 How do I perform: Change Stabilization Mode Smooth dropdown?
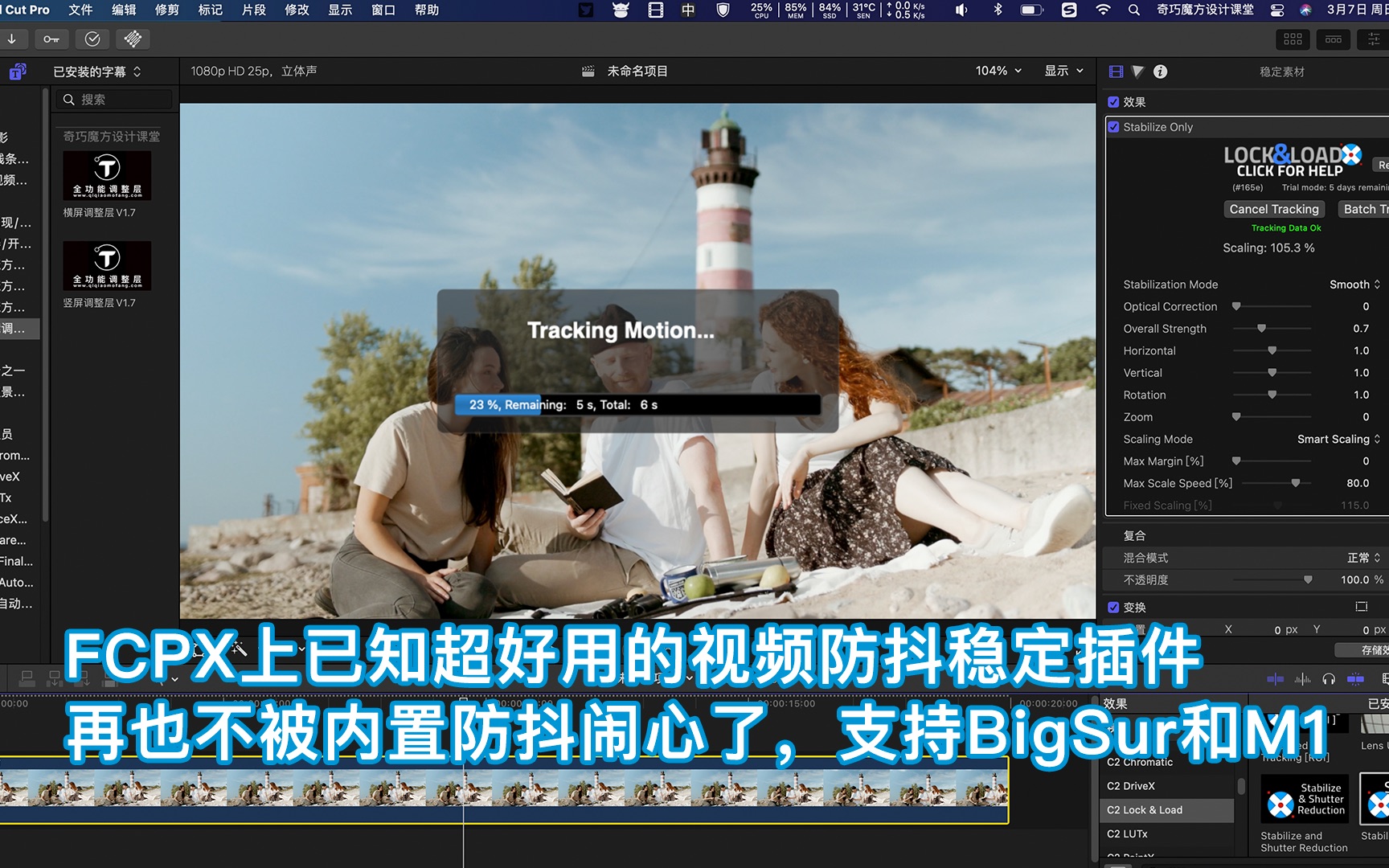click(x=1354, y=285)
